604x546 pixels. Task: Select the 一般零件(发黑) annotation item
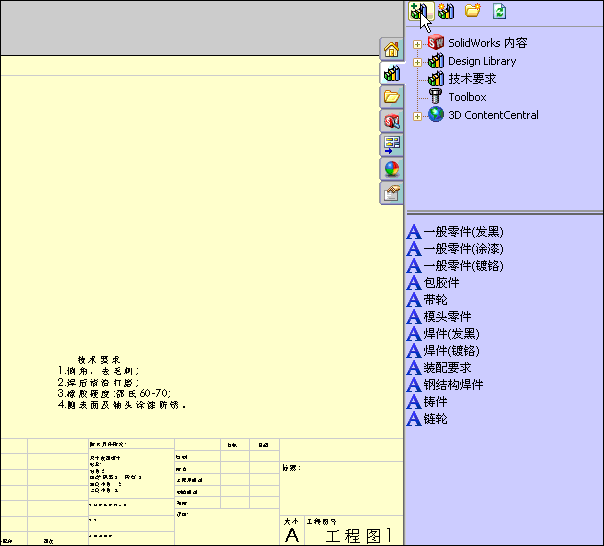coord(455,232)
